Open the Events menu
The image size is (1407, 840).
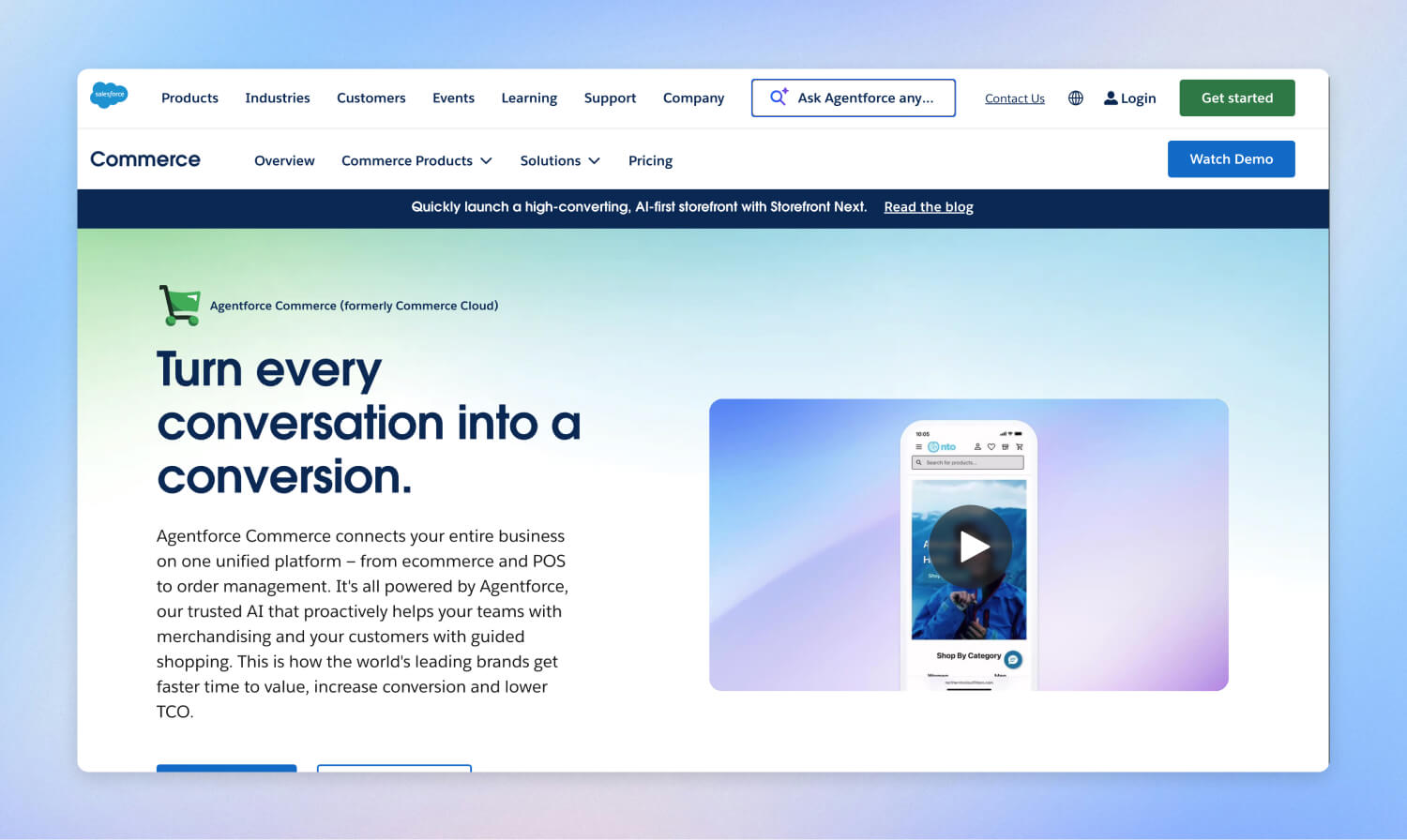click(x=453, y=97)
